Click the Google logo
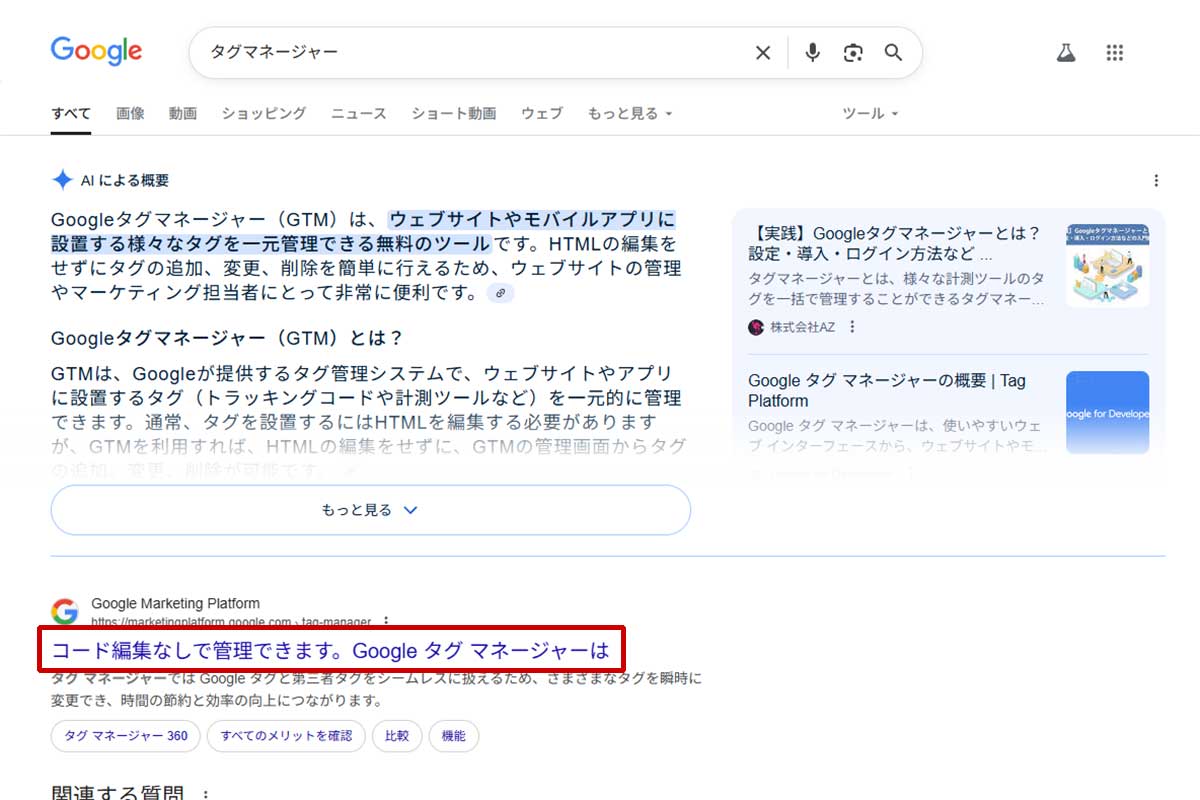The width and height of the screenshot is (1200, 800). 96,51
